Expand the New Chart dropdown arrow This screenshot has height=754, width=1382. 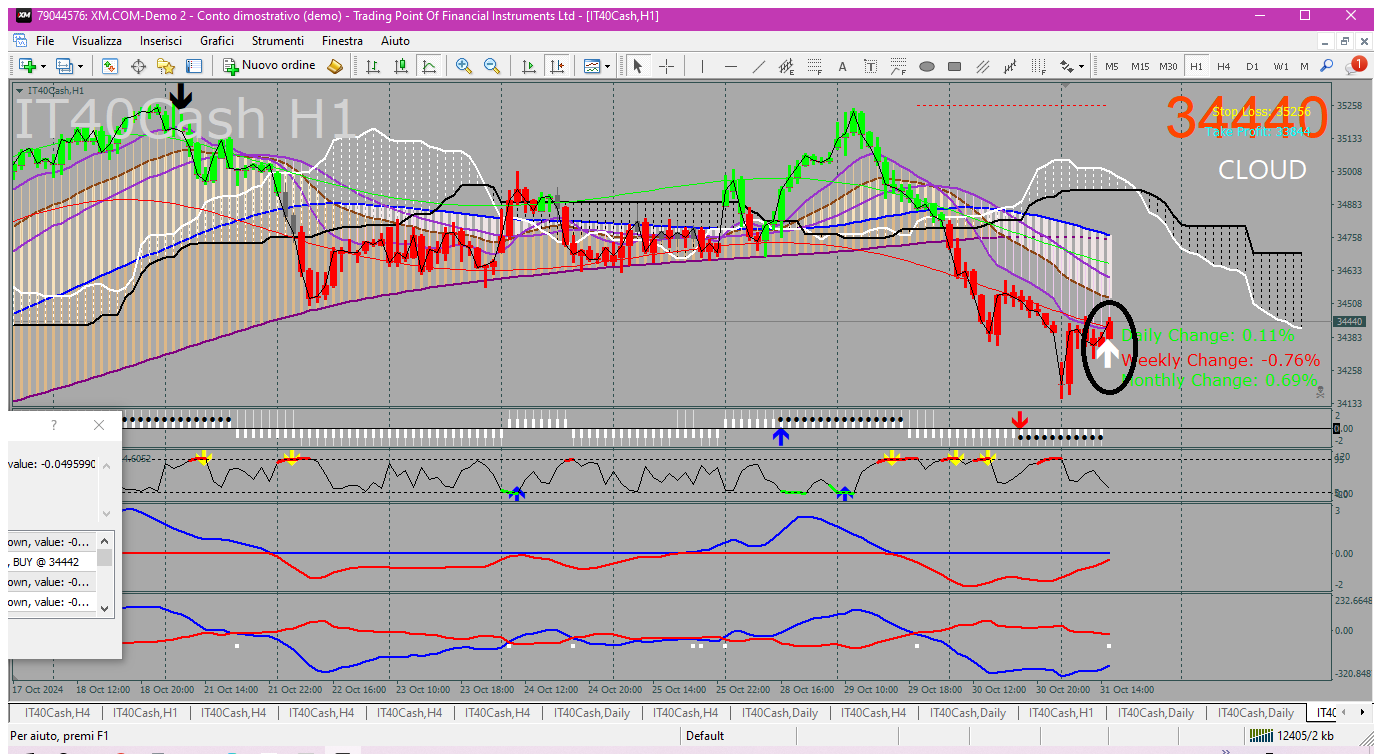(x=42, y=67)
